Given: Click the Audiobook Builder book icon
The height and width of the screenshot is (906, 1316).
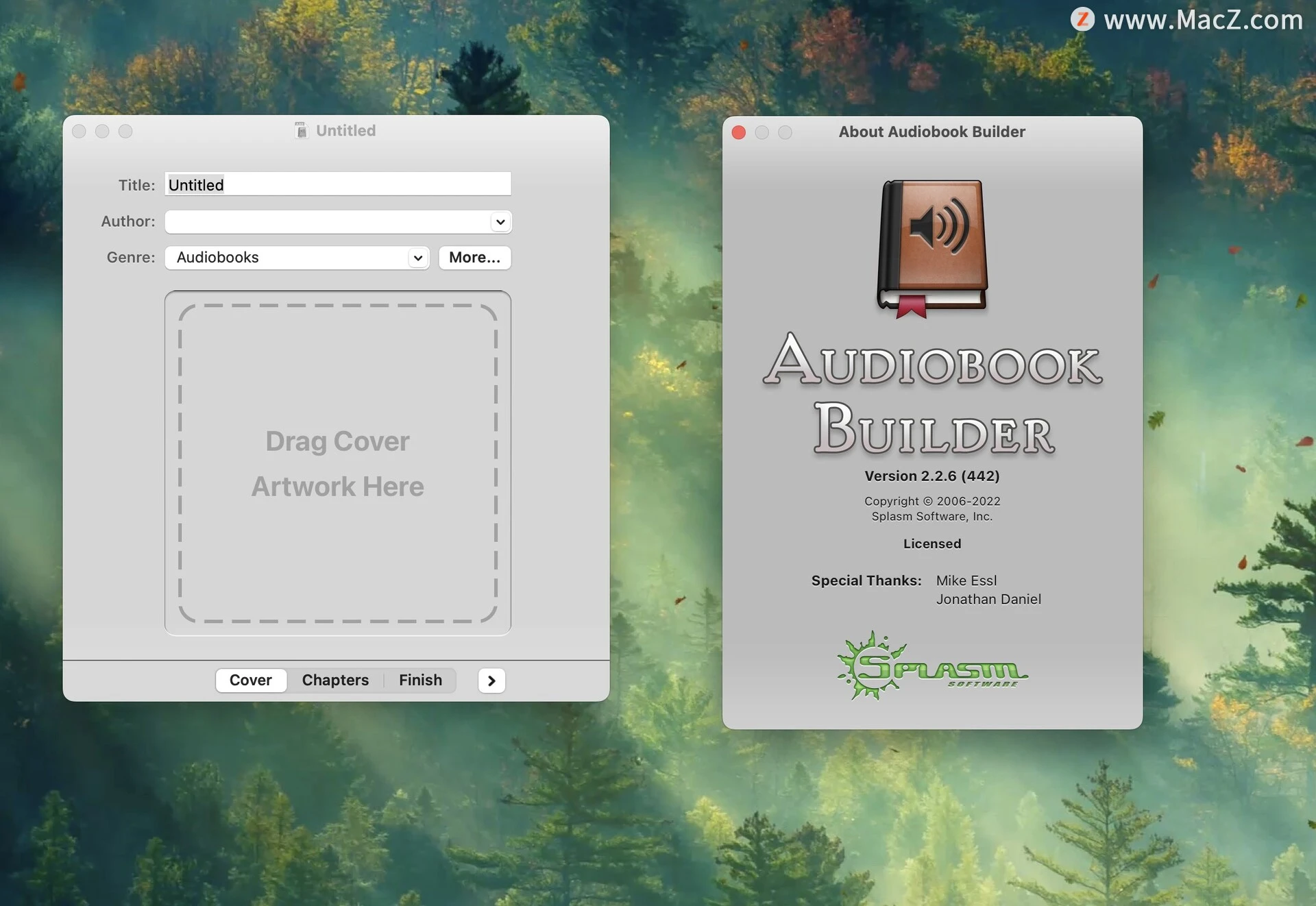Looking at the screenshot, I should (932, 248).
